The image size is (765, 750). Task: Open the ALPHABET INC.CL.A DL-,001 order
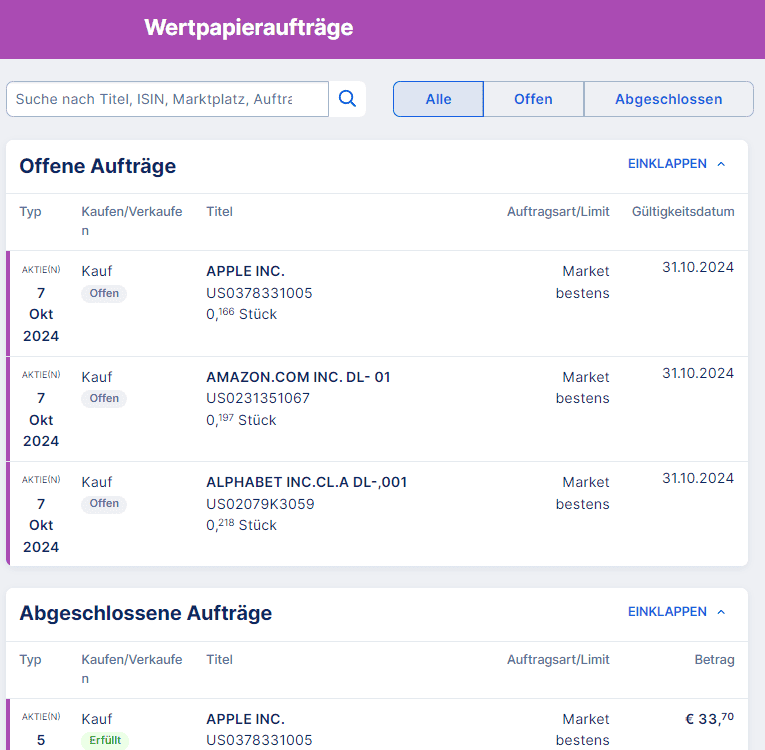click(377, 514)
